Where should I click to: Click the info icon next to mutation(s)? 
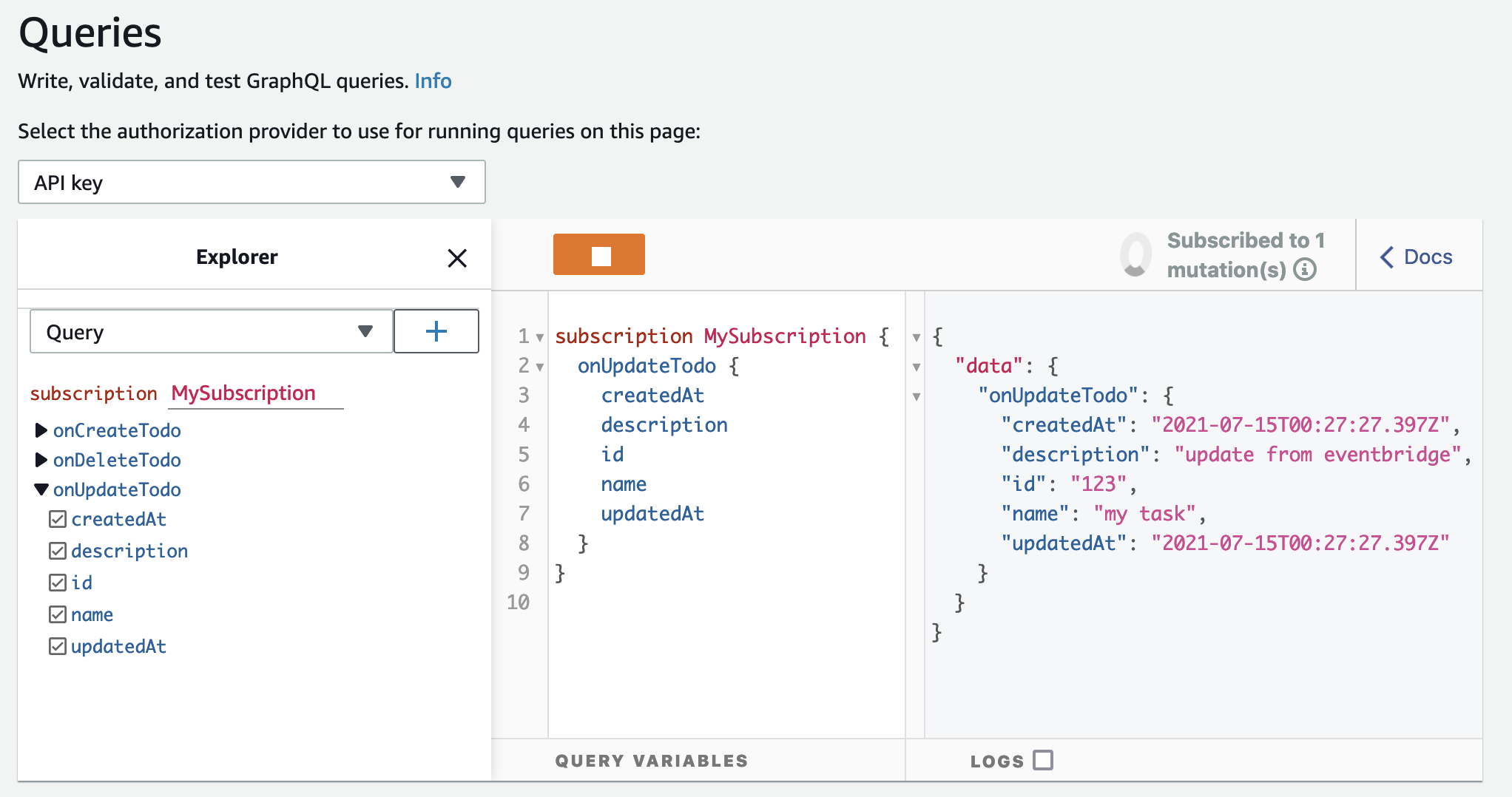1305,270
